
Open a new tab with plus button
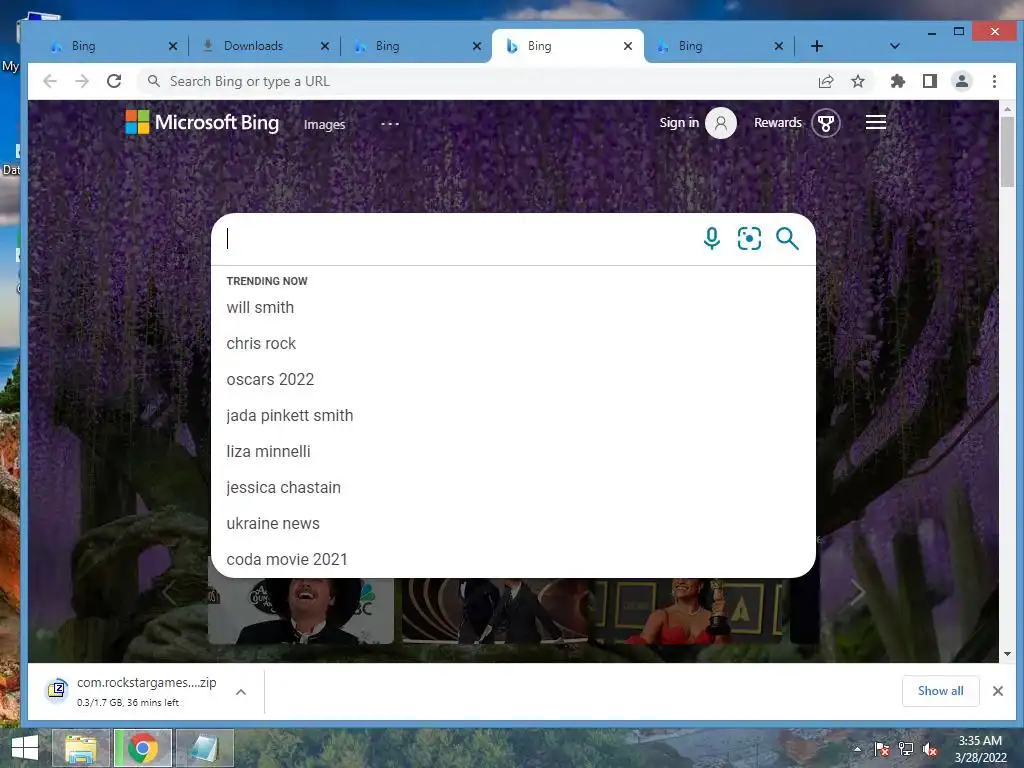[816, 46]
